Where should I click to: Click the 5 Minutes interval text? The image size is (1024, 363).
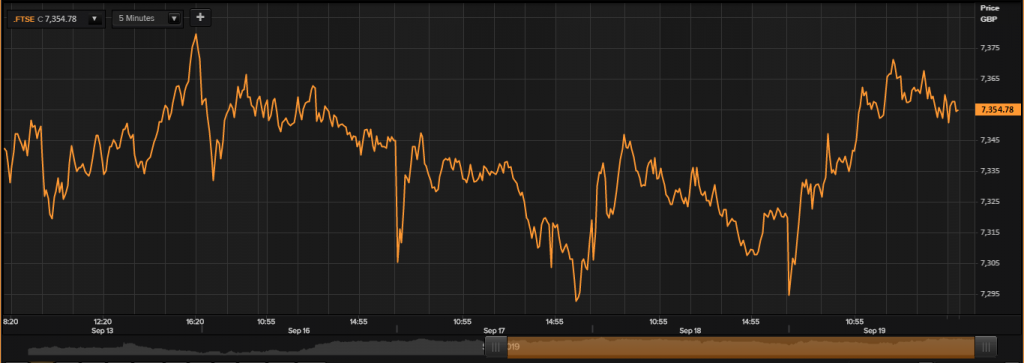(136, 18)
